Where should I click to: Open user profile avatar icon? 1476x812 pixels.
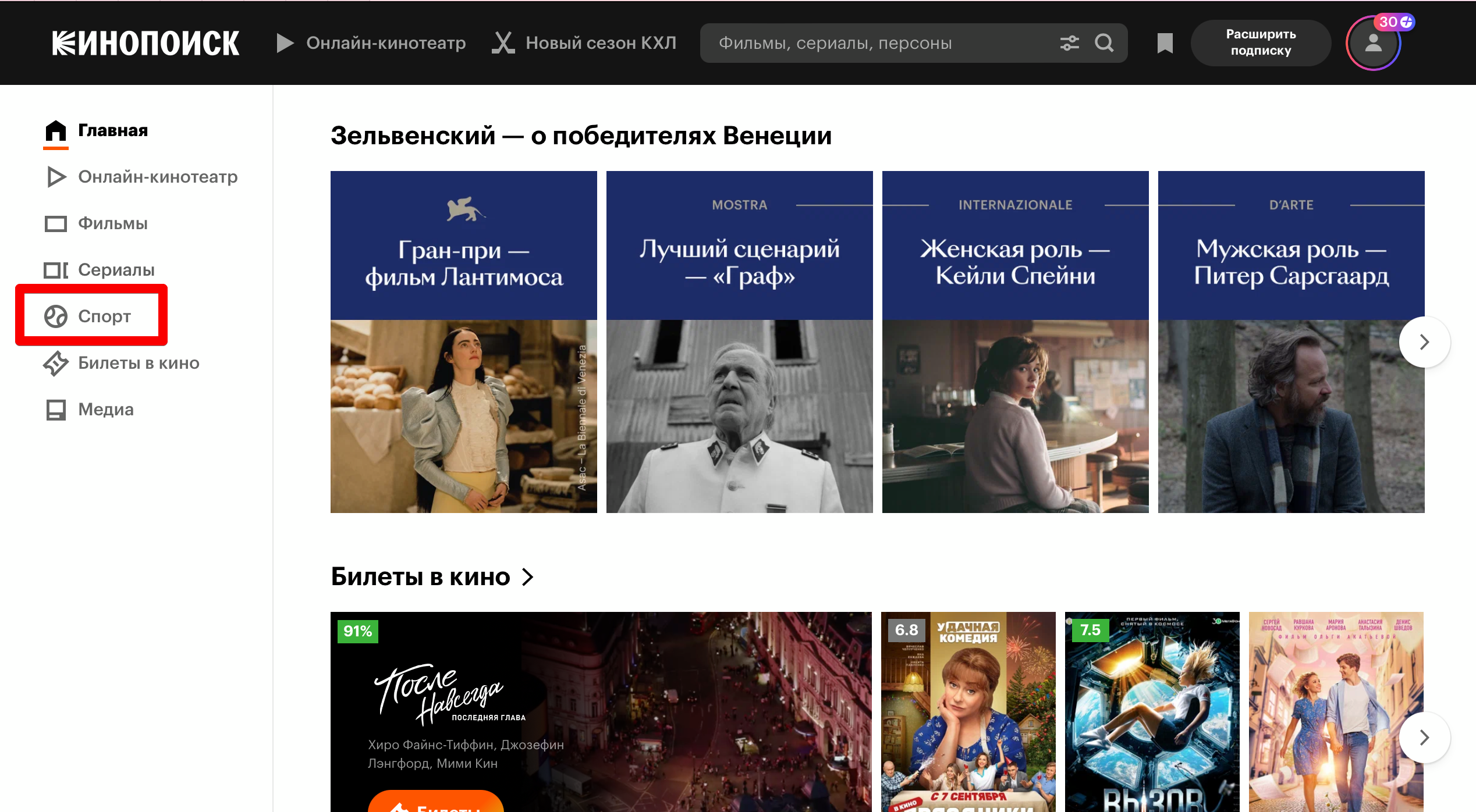click(1373, 44)
